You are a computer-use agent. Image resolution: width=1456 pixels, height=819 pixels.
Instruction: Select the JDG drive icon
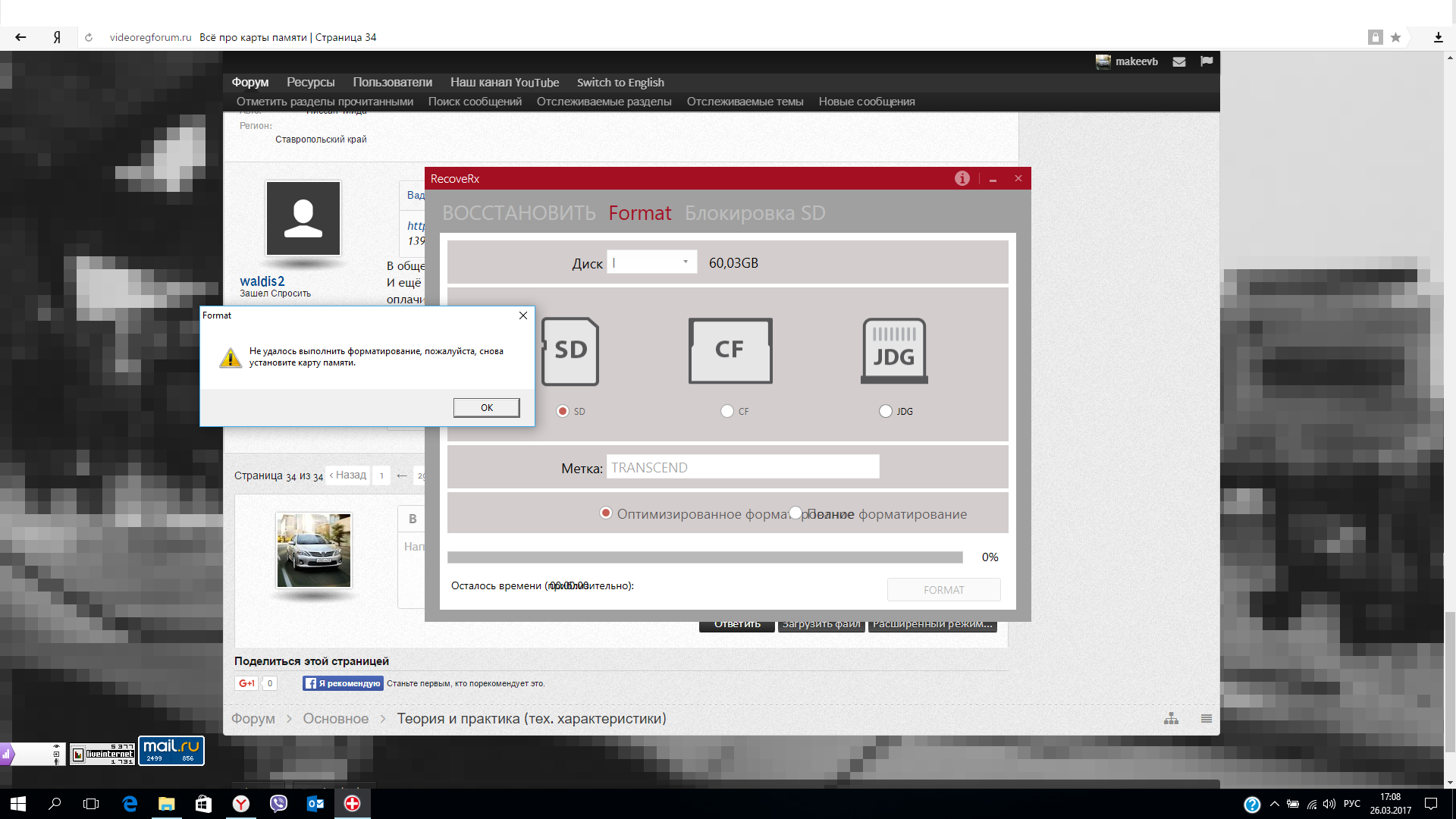pyautogui.click(x=894, y=350)
